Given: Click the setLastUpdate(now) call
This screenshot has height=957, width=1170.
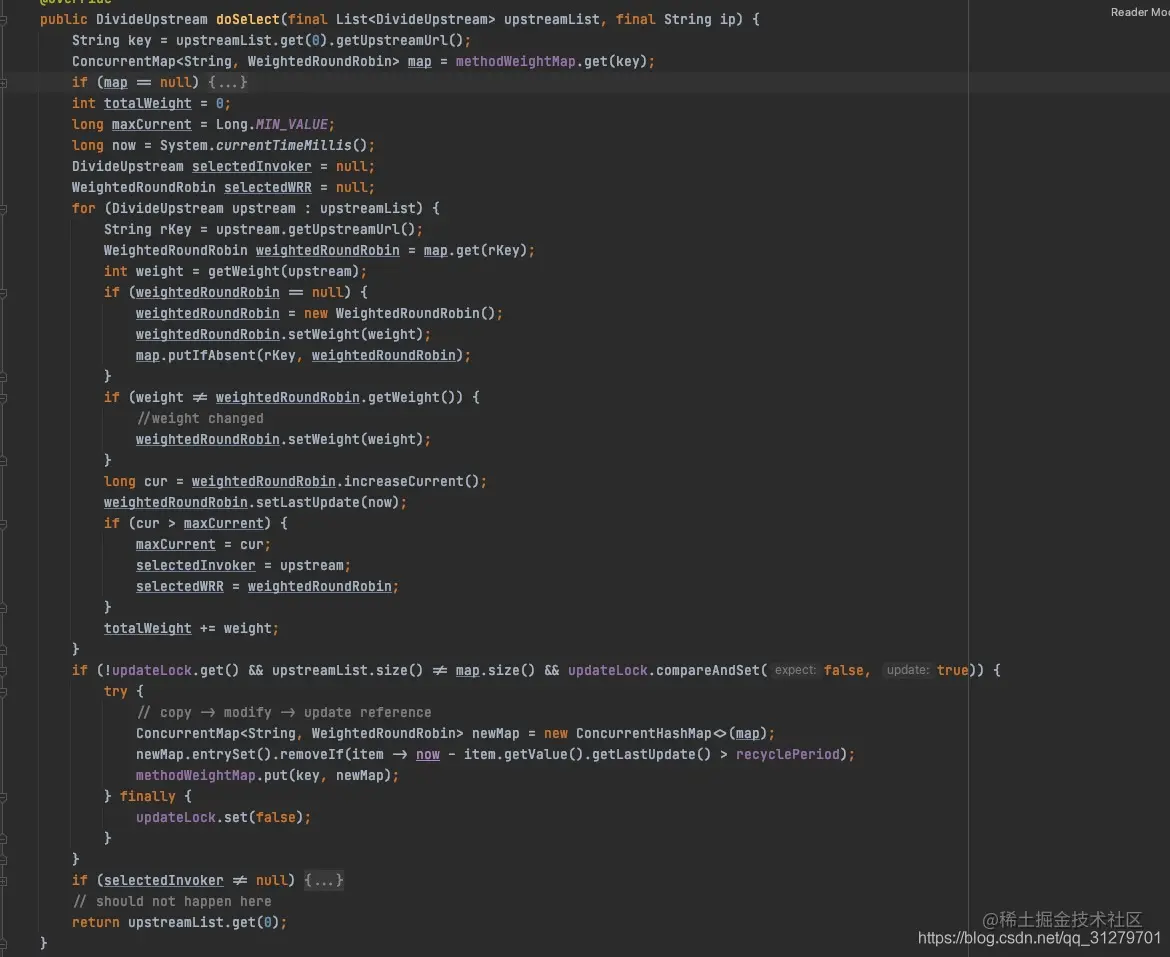Looking at the screenshot, I should 328,502.
